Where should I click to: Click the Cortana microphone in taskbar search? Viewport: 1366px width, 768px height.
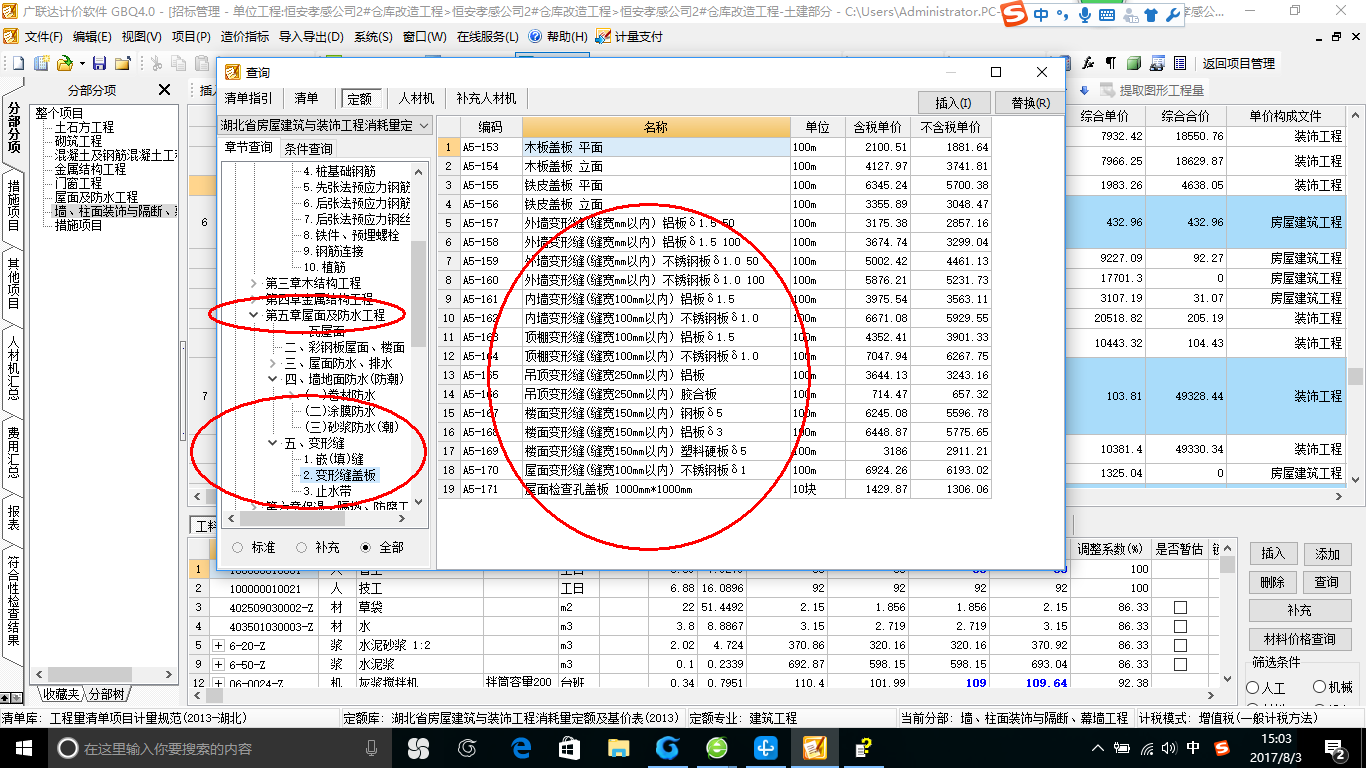372,748
